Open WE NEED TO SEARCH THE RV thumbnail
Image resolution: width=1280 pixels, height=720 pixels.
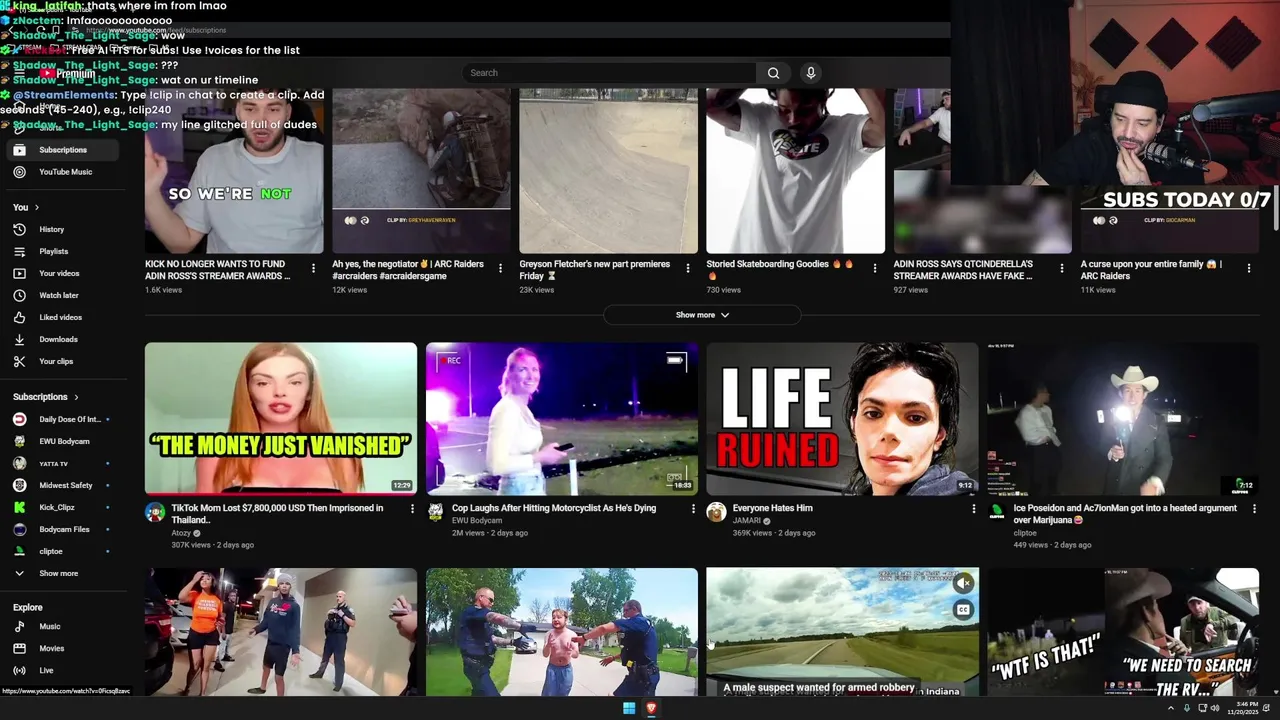(1123, 632)
